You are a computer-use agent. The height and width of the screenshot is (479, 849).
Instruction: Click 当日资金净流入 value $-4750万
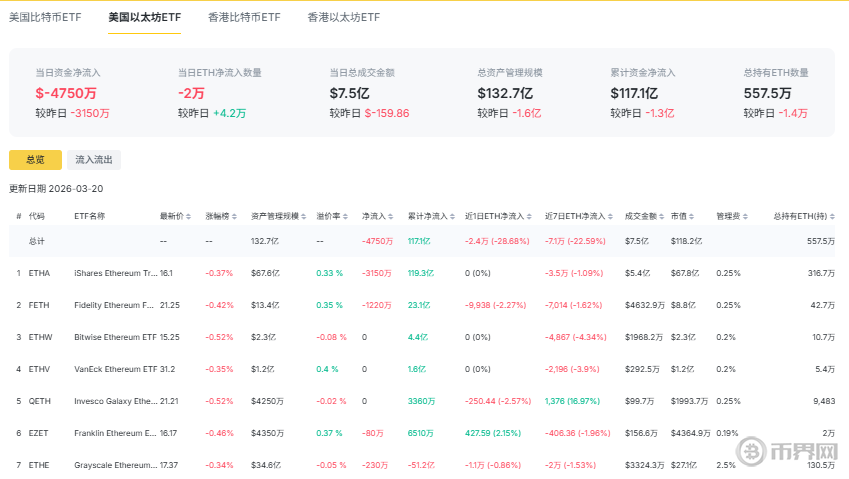point(66,93)
